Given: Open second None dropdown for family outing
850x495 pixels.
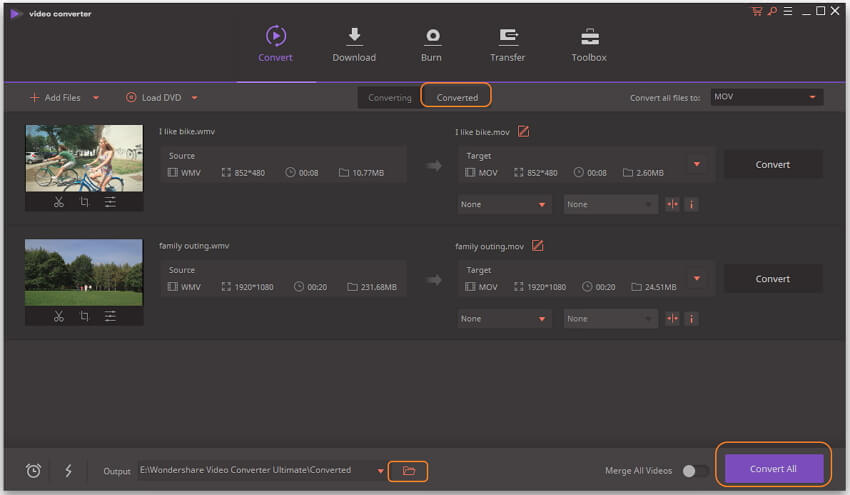Looking at the screenshot, I should (x=610, y=319).
